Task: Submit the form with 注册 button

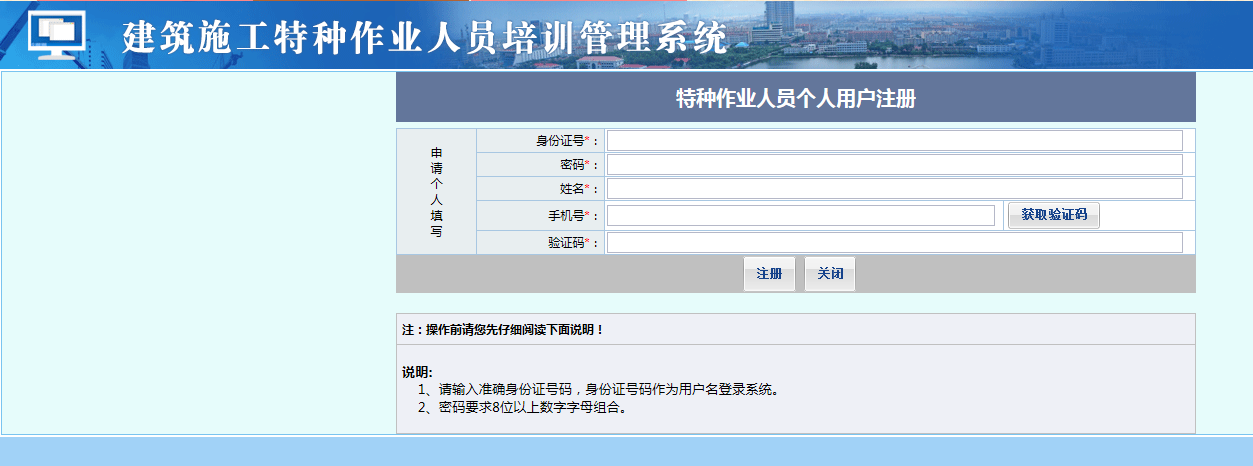Action: coord(769,274)
